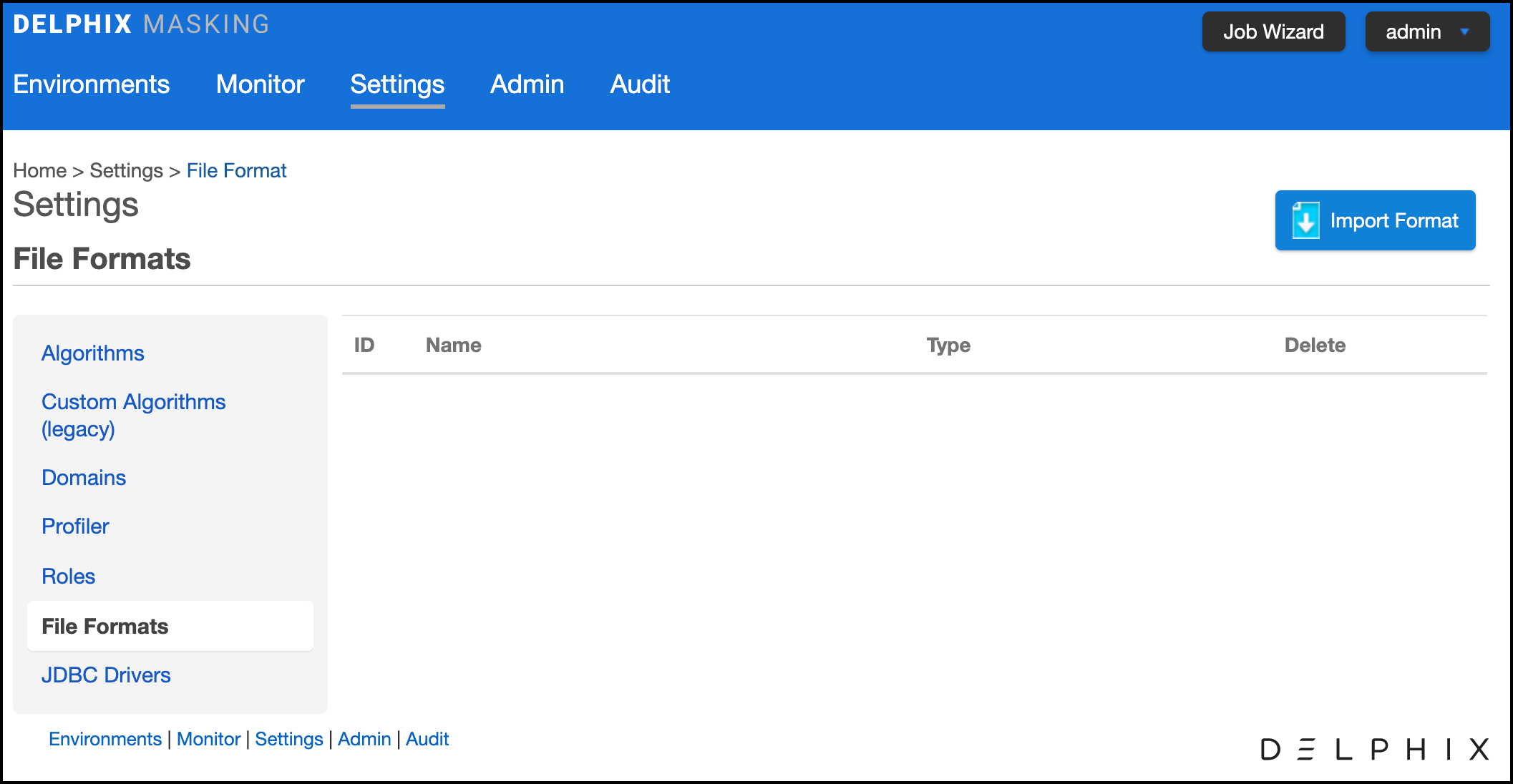Open the Job Wizard
Screen dimensions: 1513x784
pos(1273,32)
